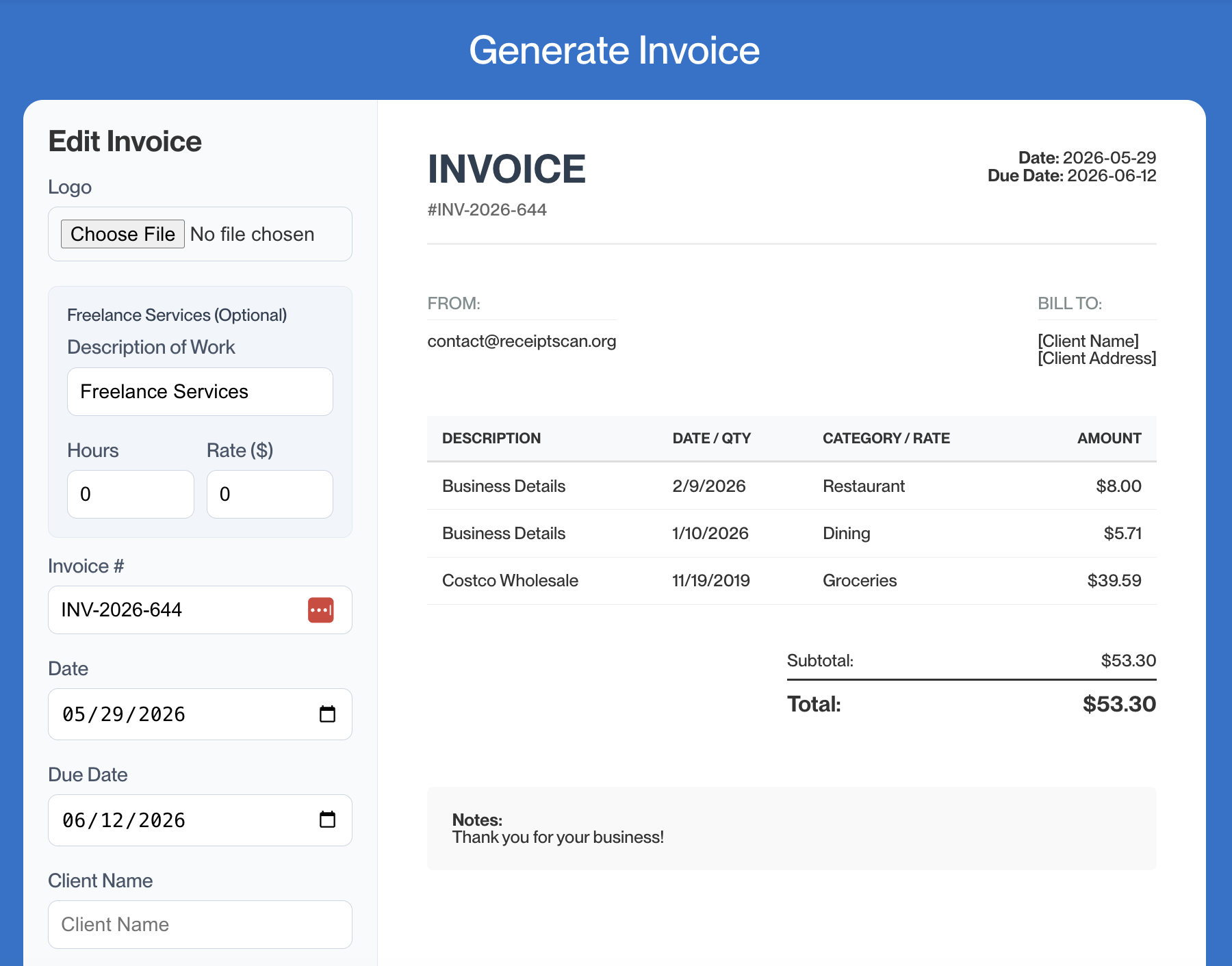The width and height of the screenshot is (1232, 966).
Task: Click the $5.71 amount cell
Action: [1122, 533]
